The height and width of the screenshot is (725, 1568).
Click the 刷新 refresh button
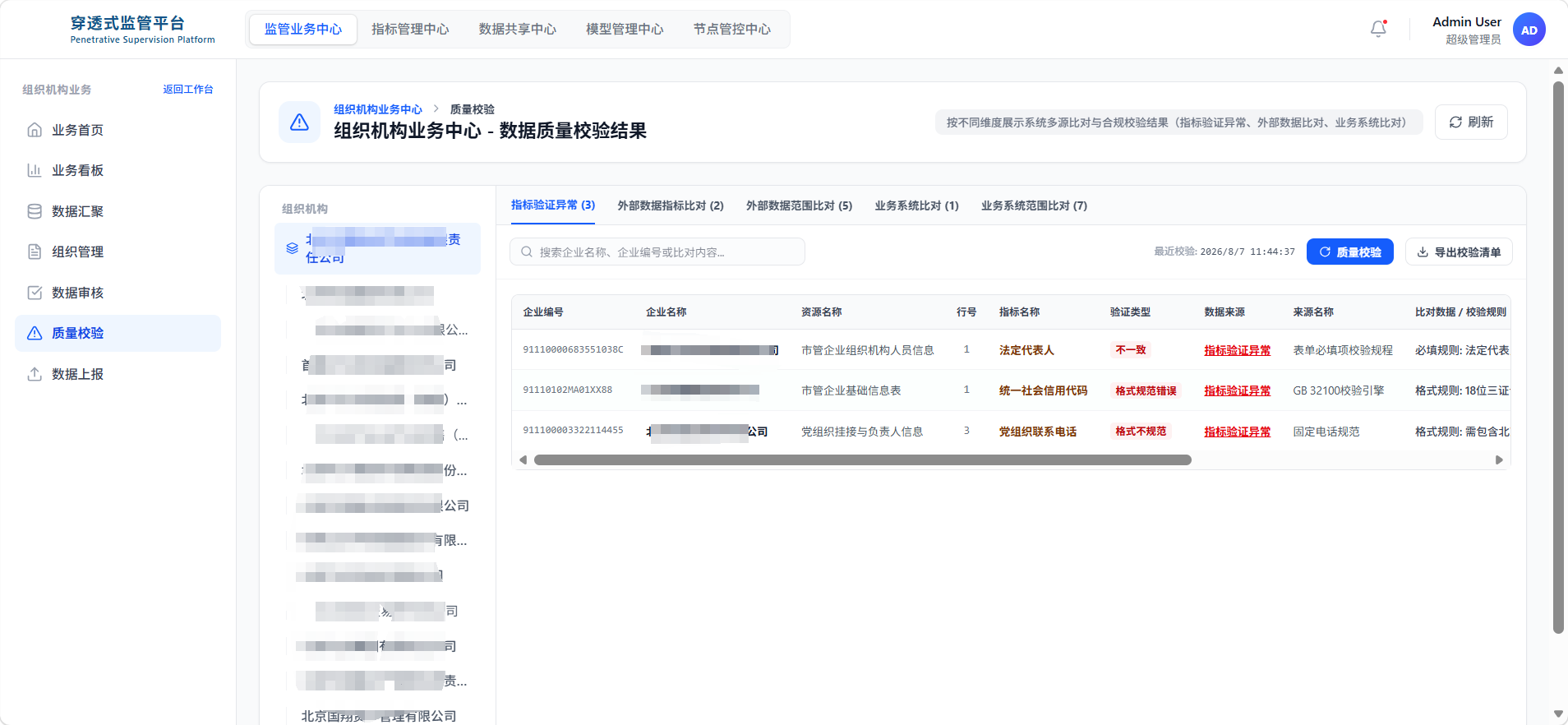pos(1471,122)
